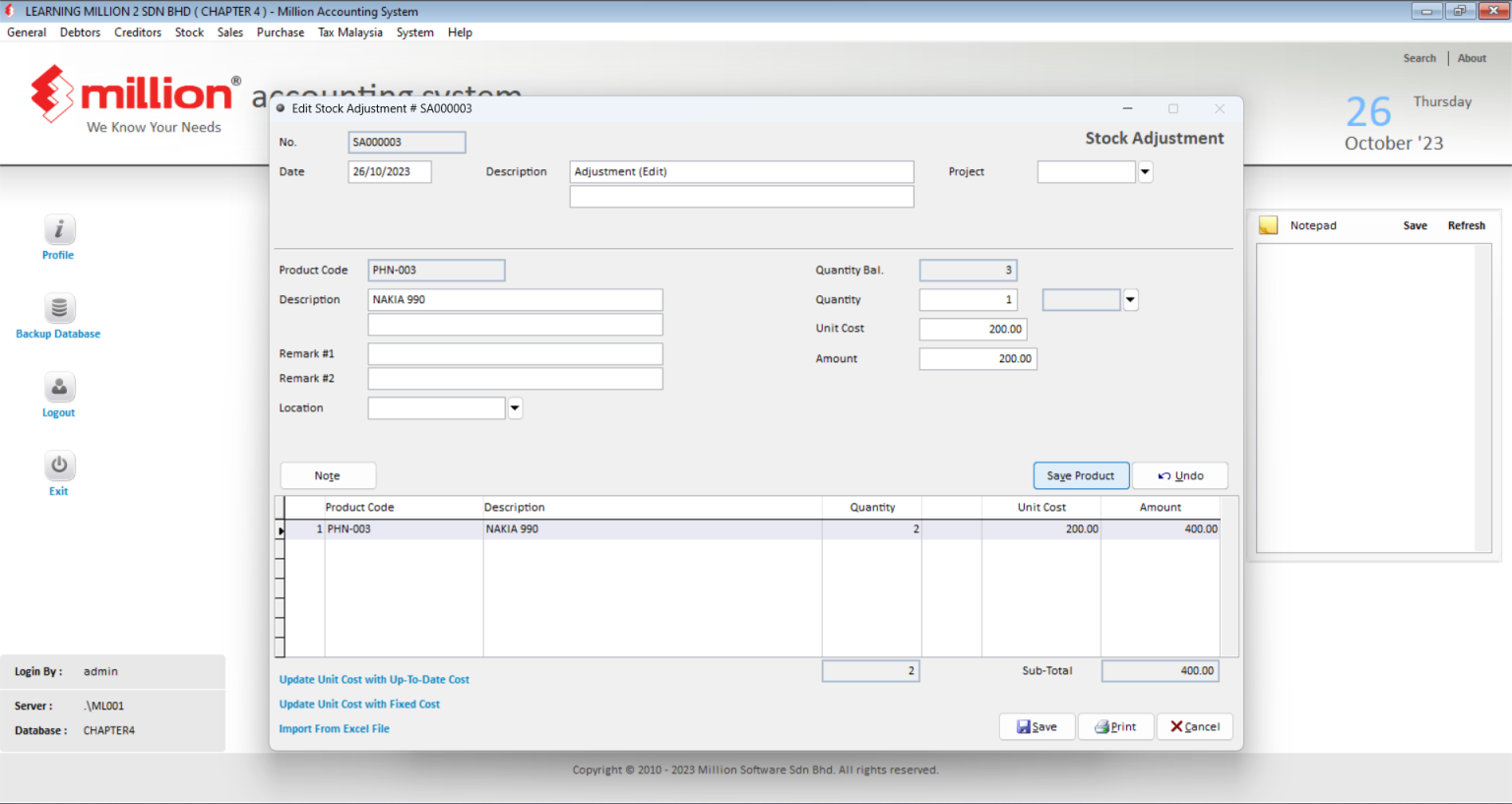Click inside the Notepad text area
The width and height of the screenshot is (1512, 804).
click(1366, 398)
